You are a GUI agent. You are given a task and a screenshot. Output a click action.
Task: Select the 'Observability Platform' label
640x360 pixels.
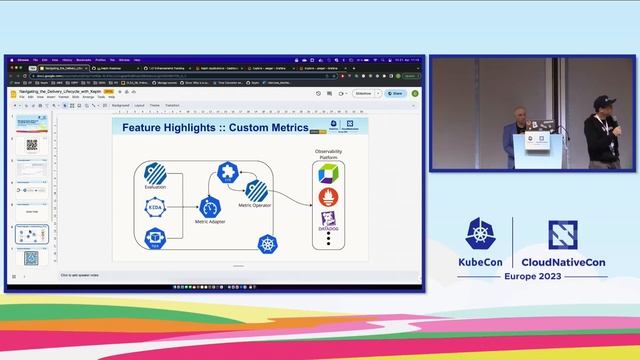pyautogui.click(x=329, y=154)
